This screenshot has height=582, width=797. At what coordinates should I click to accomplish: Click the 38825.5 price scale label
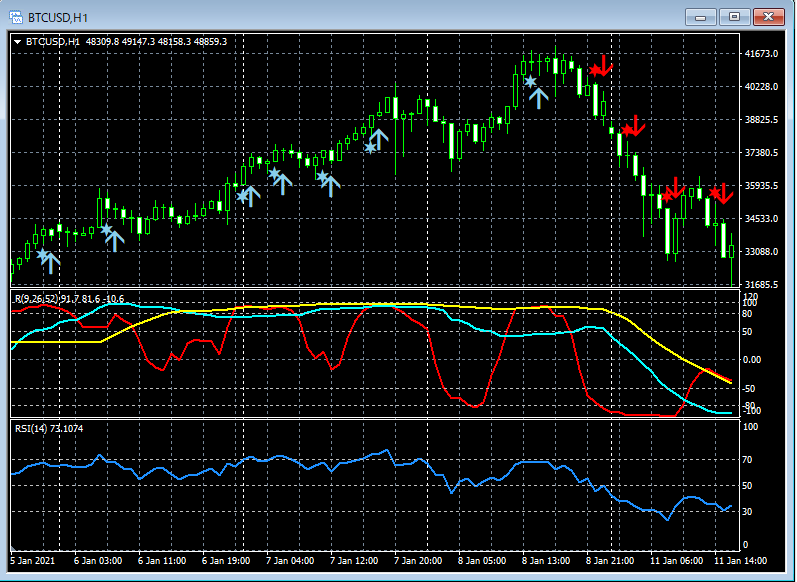click(761, 120)
